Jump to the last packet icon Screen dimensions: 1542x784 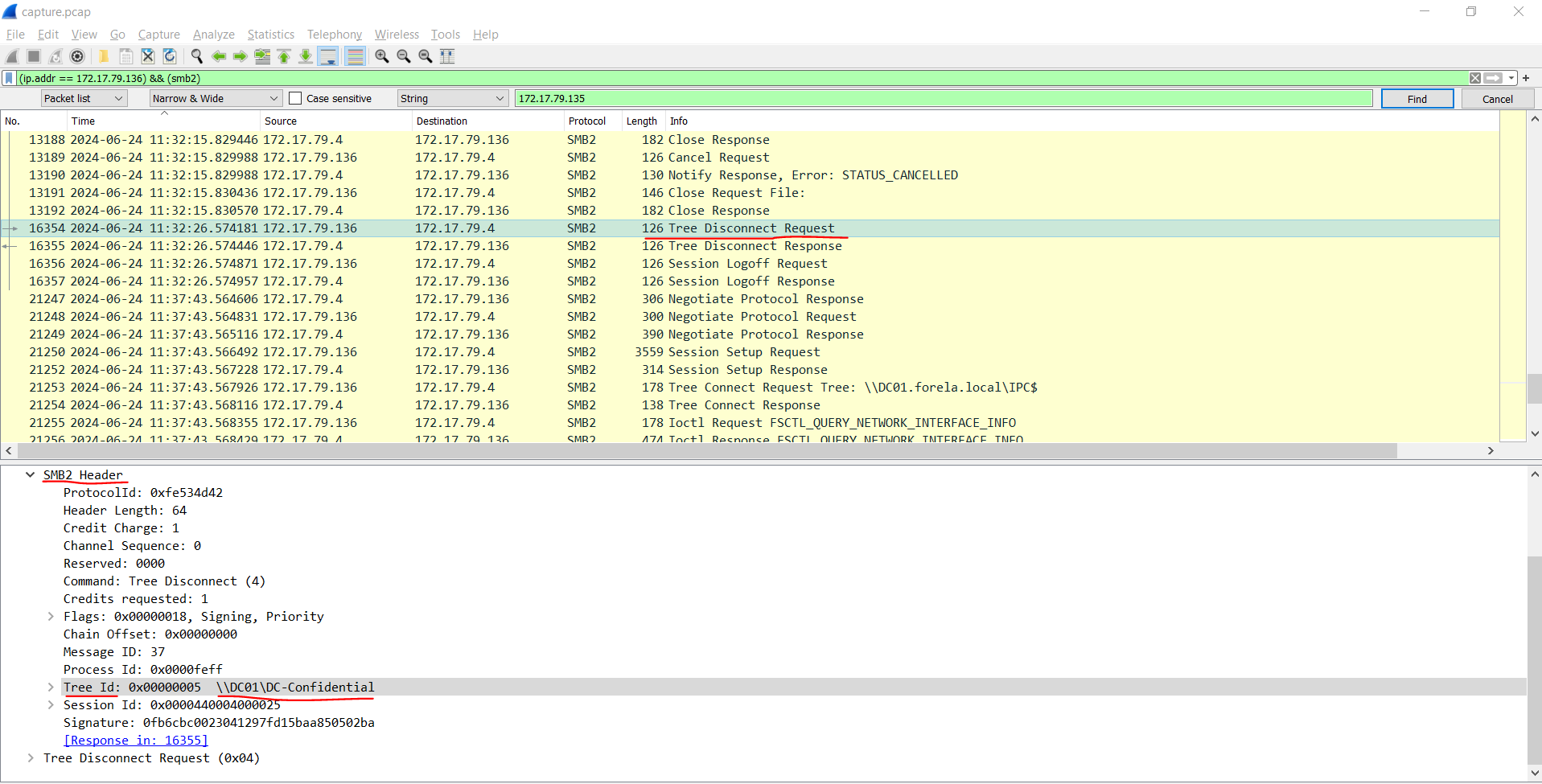point(306,56)
